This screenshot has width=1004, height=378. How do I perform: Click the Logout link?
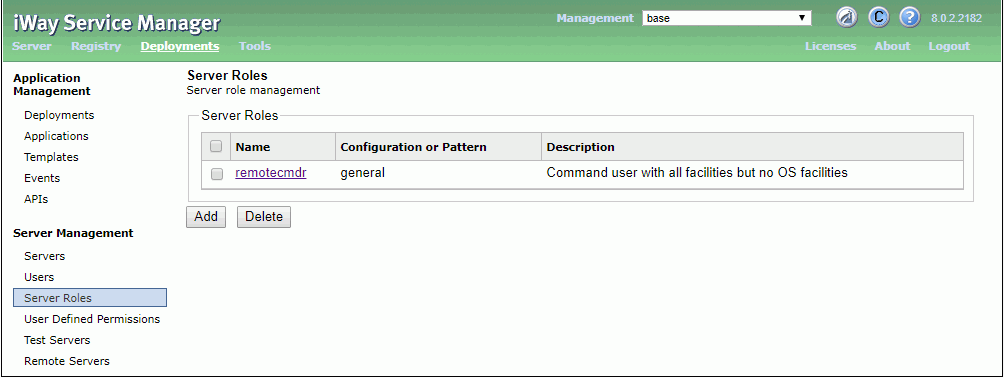949,46
